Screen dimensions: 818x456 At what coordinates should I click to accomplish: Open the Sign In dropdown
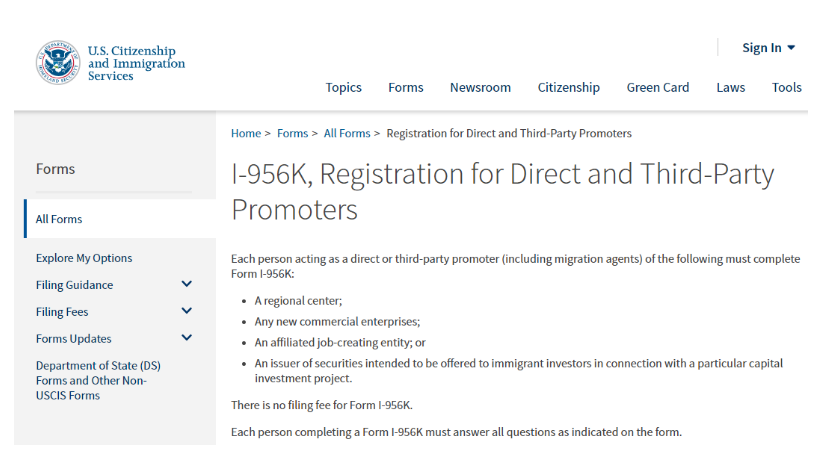[x=768, y=48]
